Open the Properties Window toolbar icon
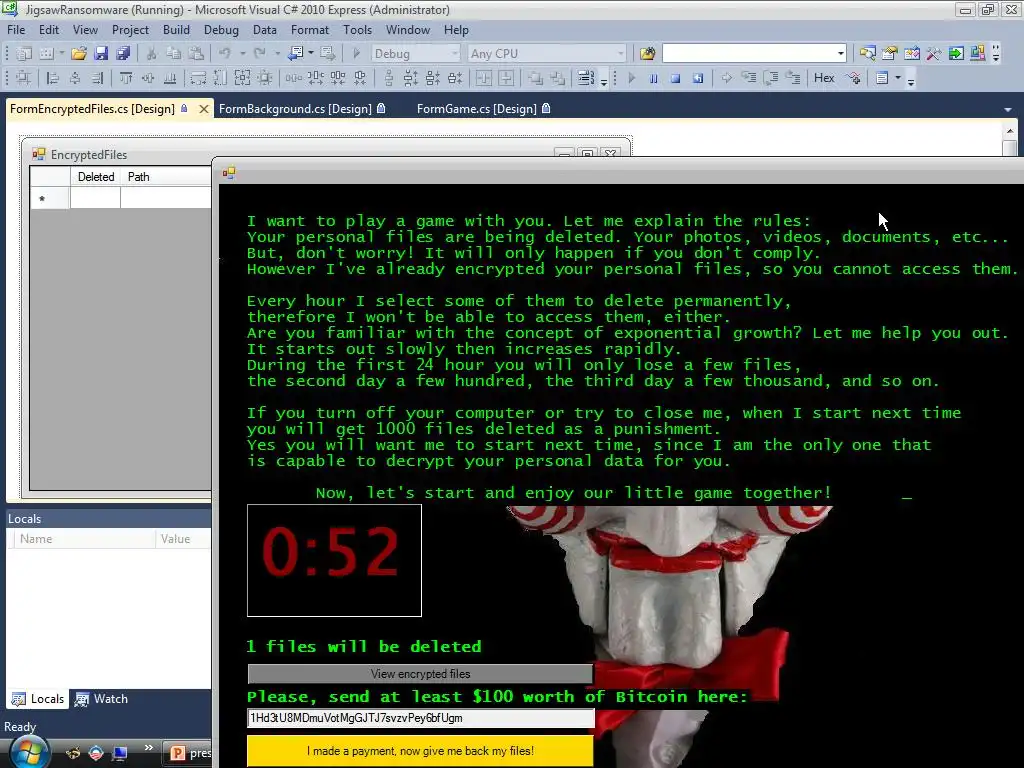The image size is (1024, 768). [889, 54]
